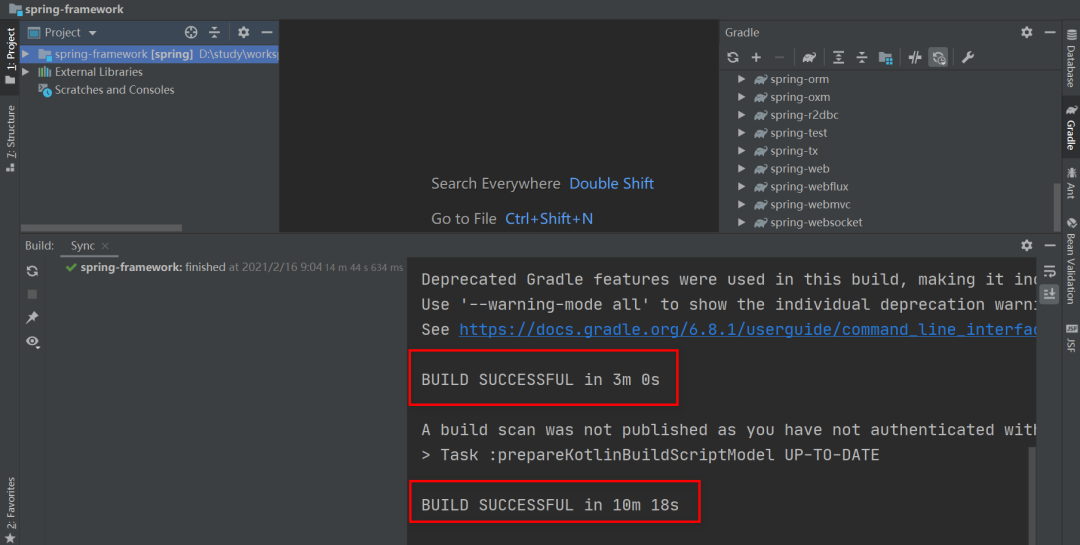Reload all Gradle projects in Gradle panel
Image resolution: width=1080 pixels, height=545 pixels.
[x=733, y=58]
